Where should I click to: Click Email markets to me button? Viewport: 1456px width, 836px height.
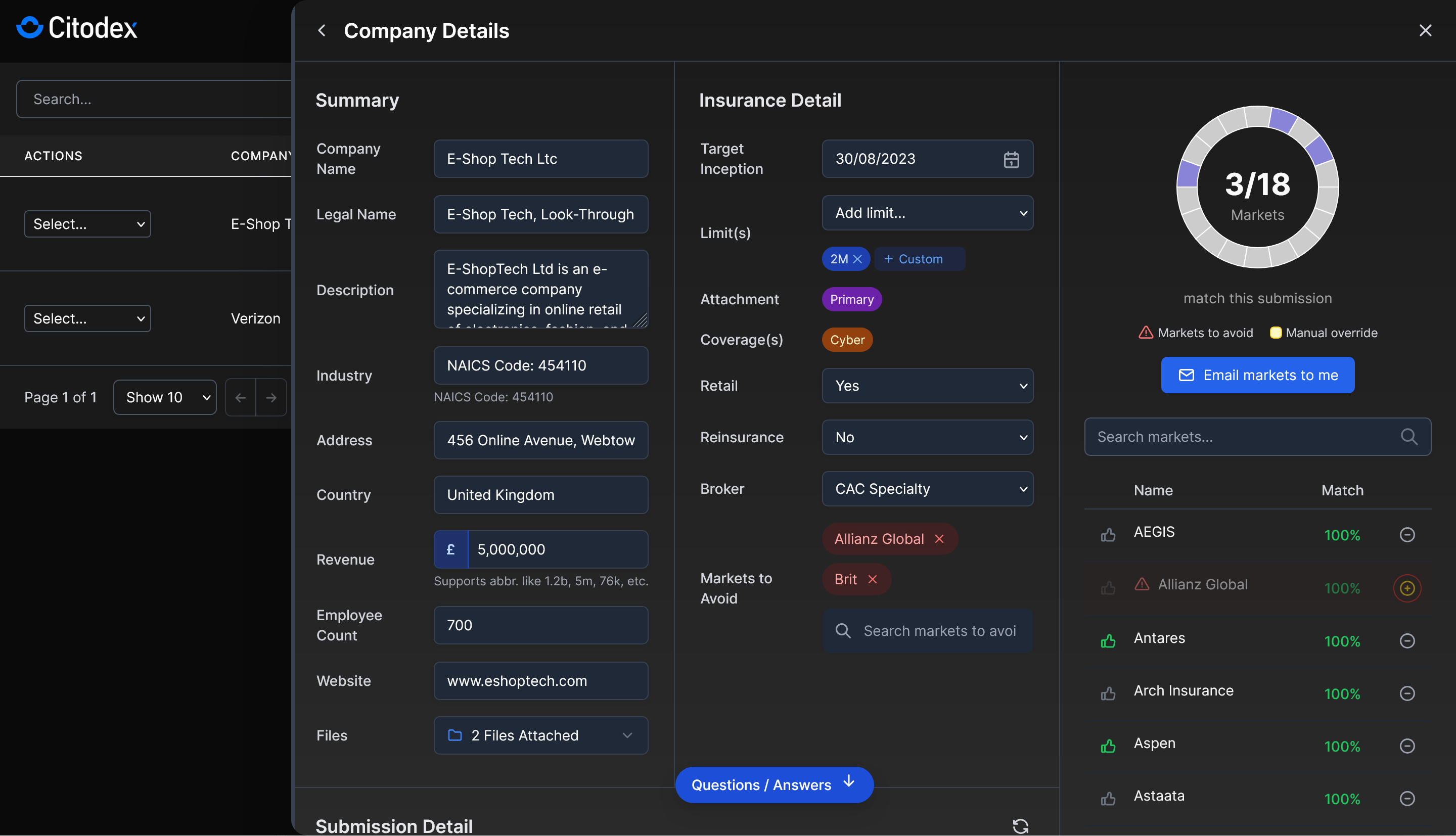coord(1257,375)
